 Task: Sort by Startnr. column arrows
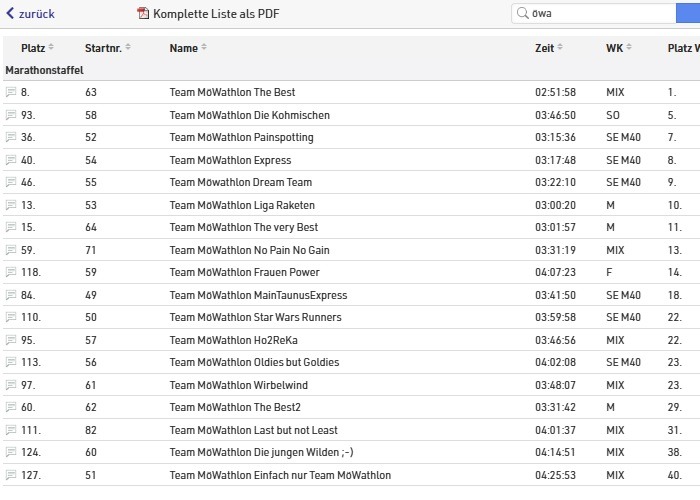point(128,48)
